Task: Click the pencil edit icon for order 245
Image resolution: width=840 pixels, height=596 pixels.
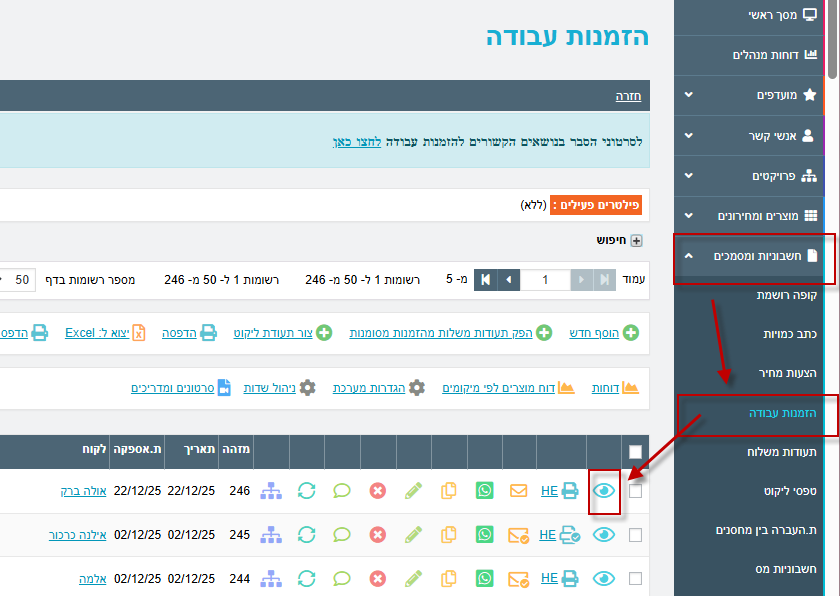Action: (x=414, y=535)
